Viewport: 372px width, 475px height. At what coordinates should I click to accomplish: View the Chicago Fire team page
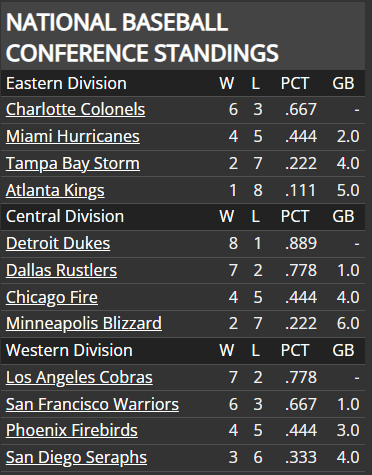[52, 297]
